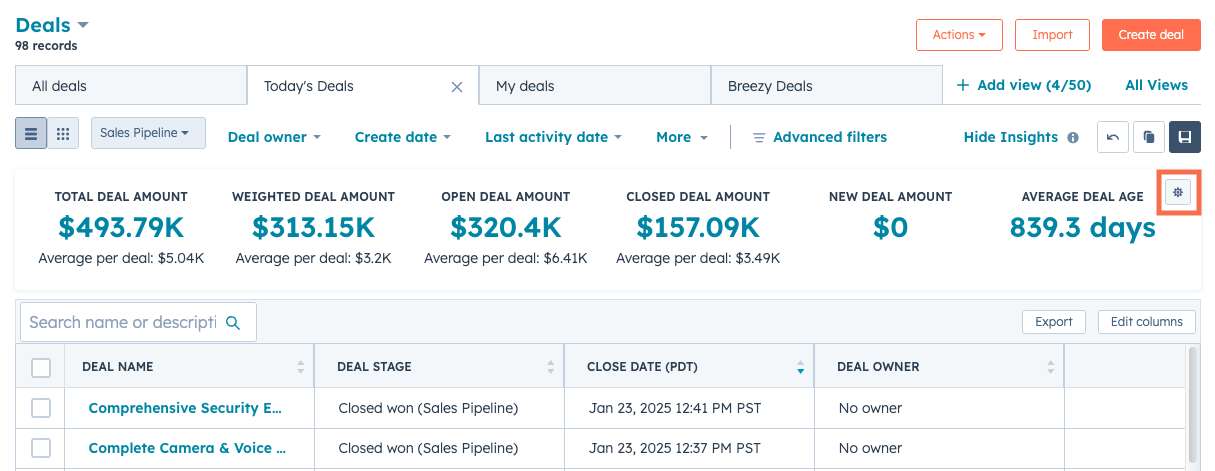Switch to the My deals tab
This screenshot has height=471, width=1215.
[x=594, y=86]
